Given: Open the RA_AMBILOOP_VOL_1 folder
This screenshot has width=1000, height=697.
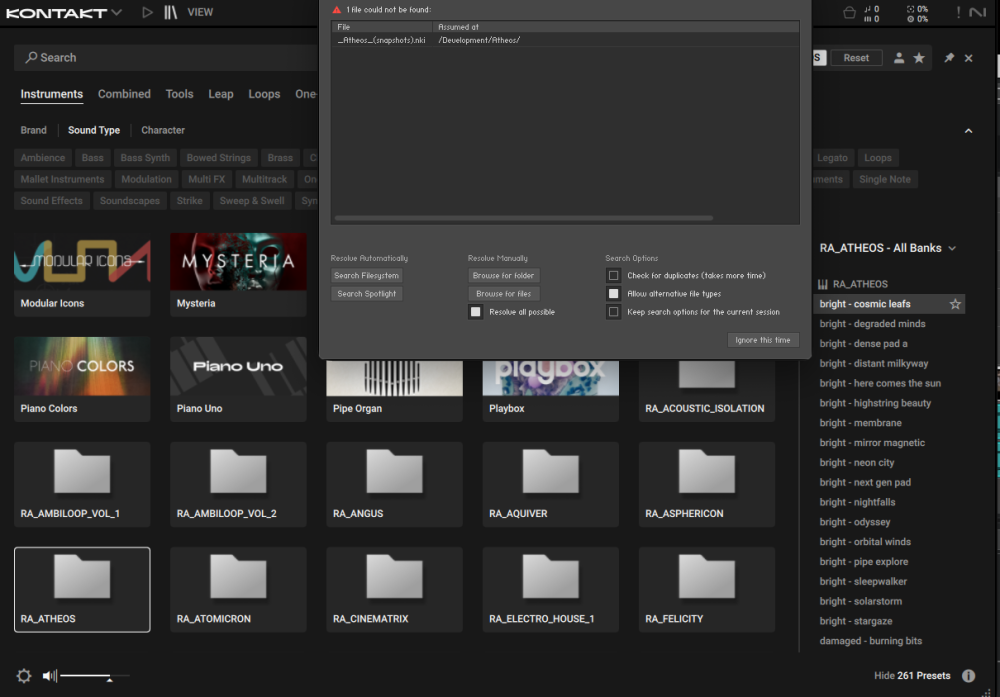Looking at the screenshot, I should point(82,485).
